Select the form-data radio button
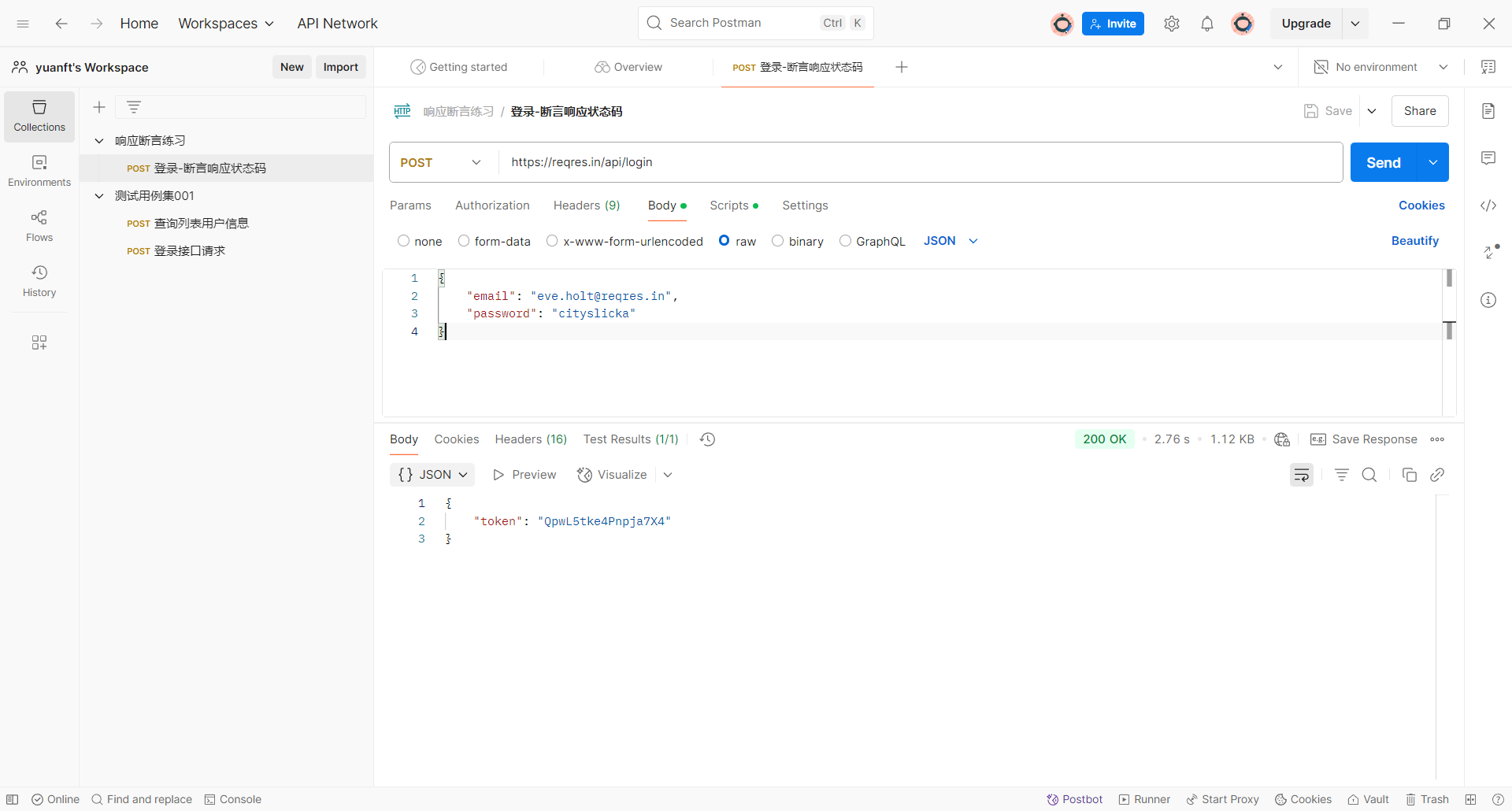1512x811 pixels. [464, 241]
